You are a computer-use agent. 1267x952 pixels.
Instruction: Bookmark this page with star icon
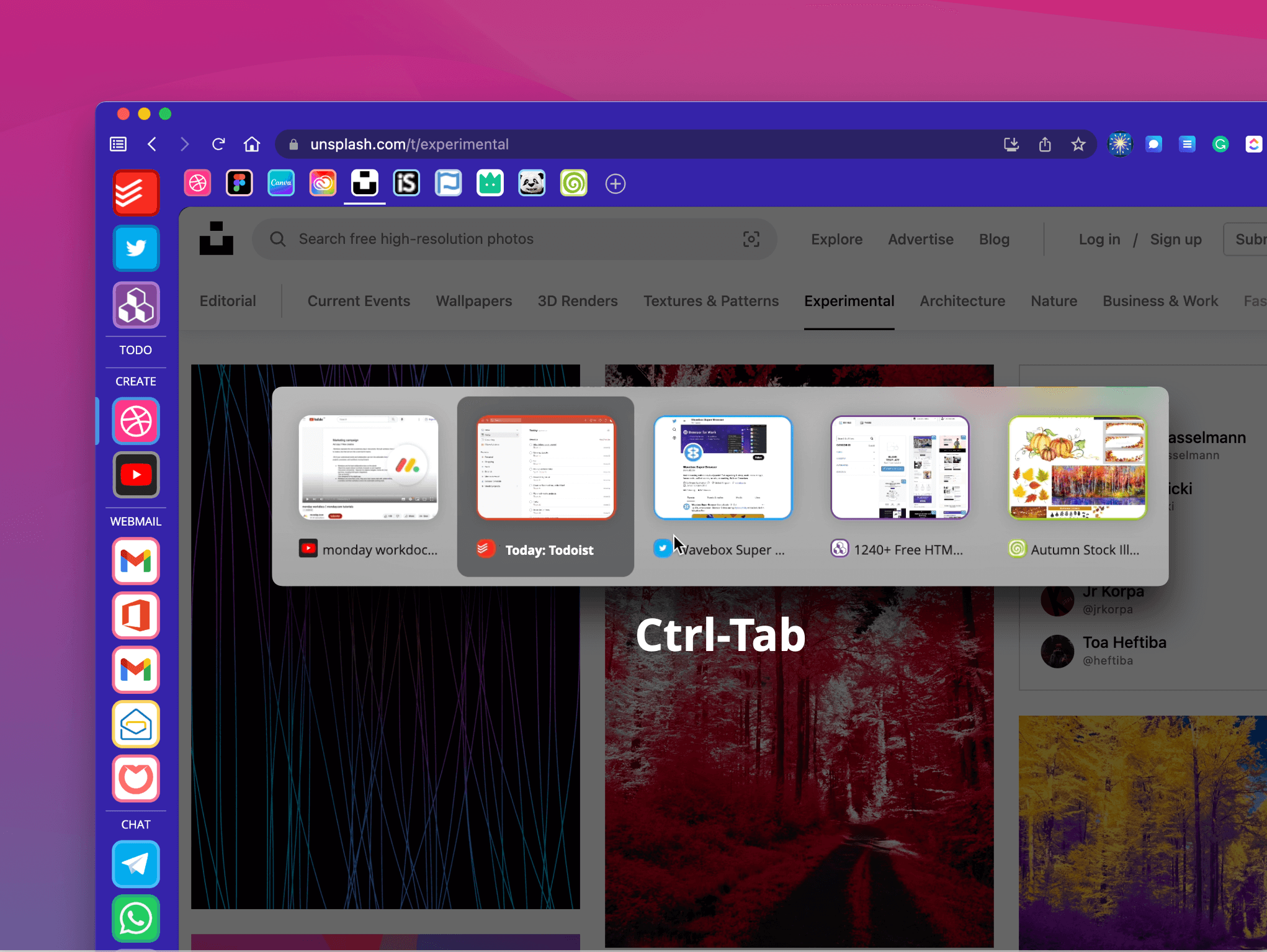point(1078,145)
